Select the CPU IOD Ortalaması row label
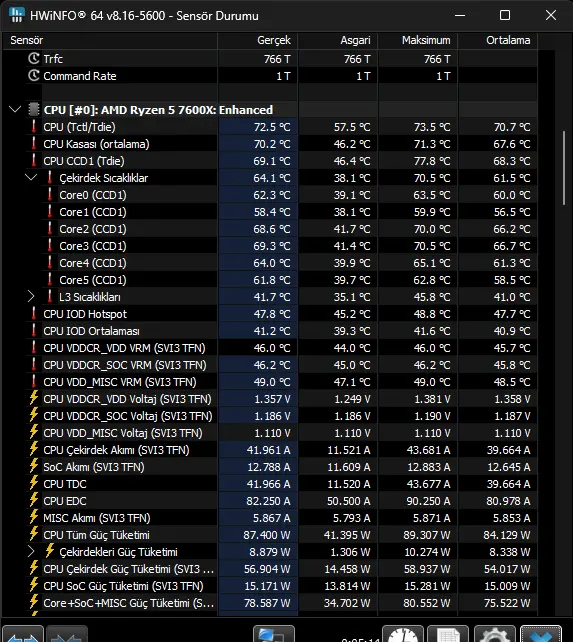 click(x=91, y=331)
